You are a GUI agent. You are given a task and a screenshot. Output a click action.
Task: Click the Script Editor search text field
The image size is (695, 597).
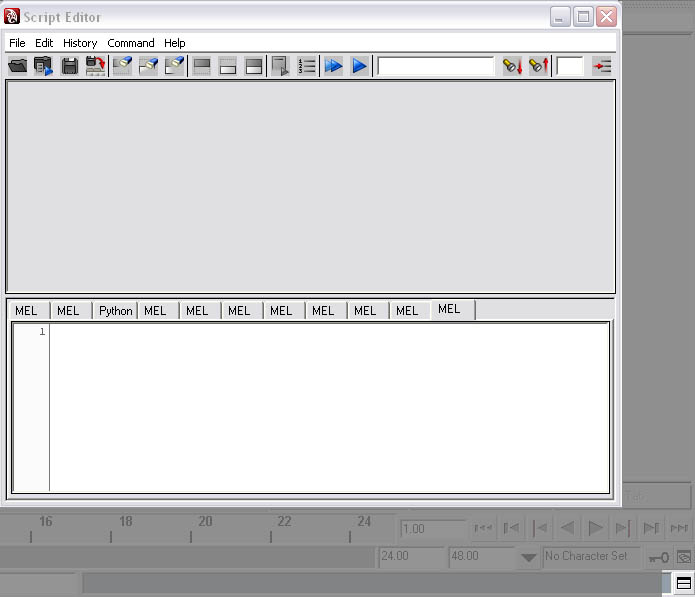tap(436, 66)
